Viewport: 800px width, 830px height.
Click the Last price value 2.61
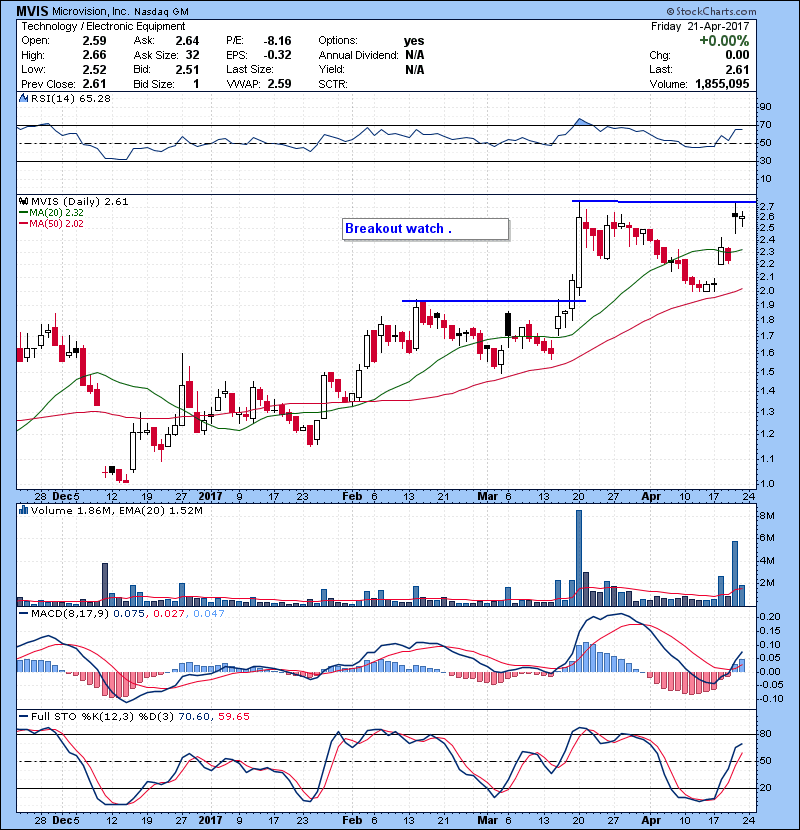coord(738,69)
